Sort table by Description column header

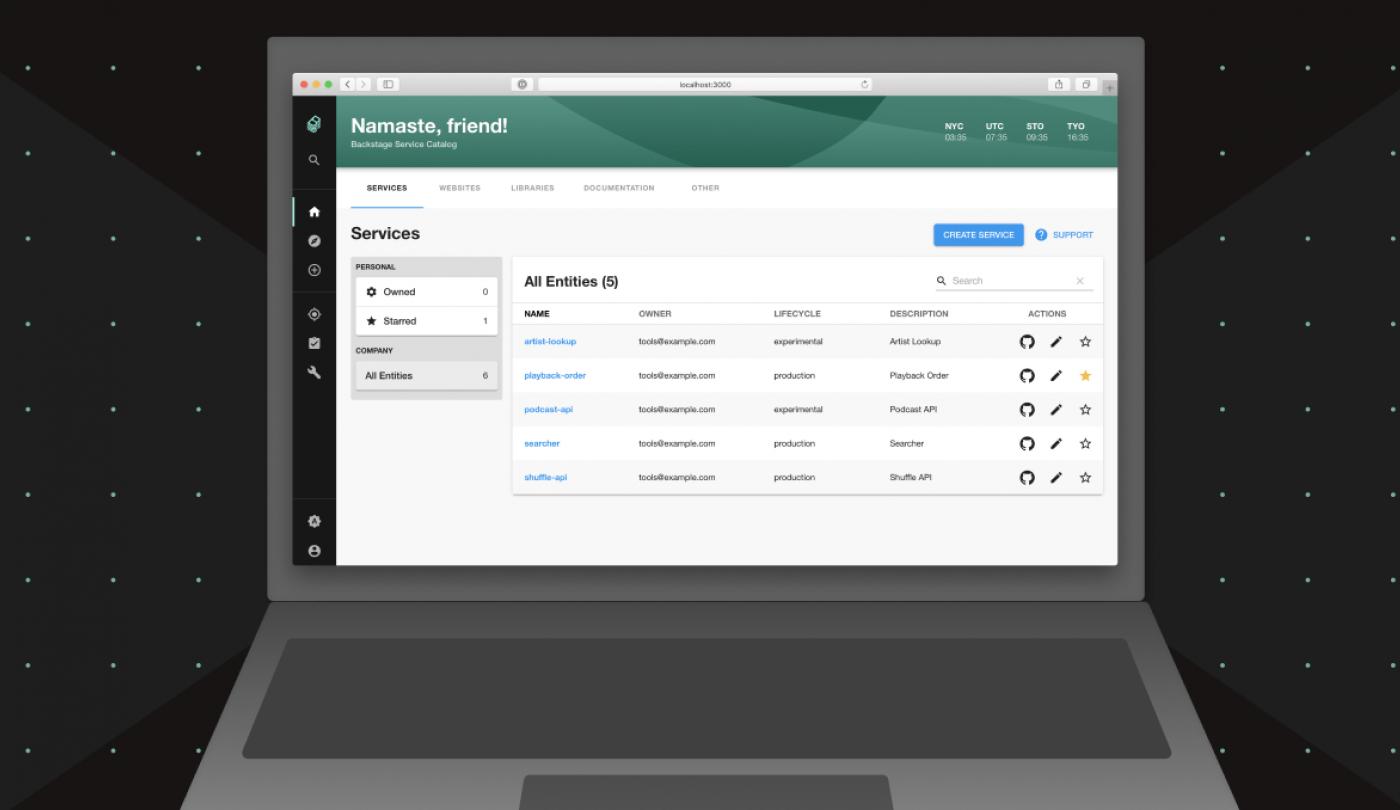click(x=919, y=314)
